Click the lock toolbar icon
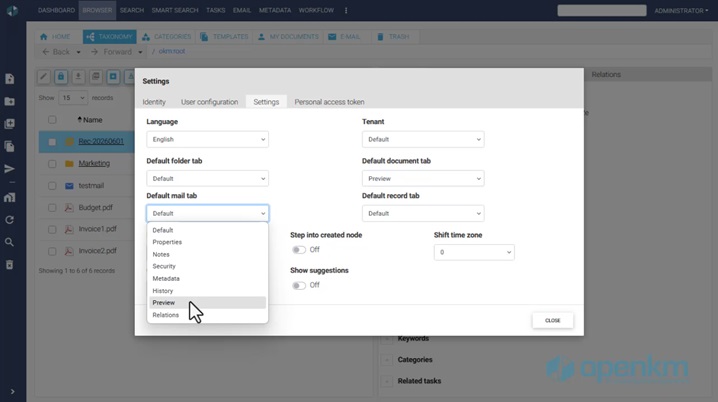Viewport: 718px width, 402px height. (x=61, y=76)
